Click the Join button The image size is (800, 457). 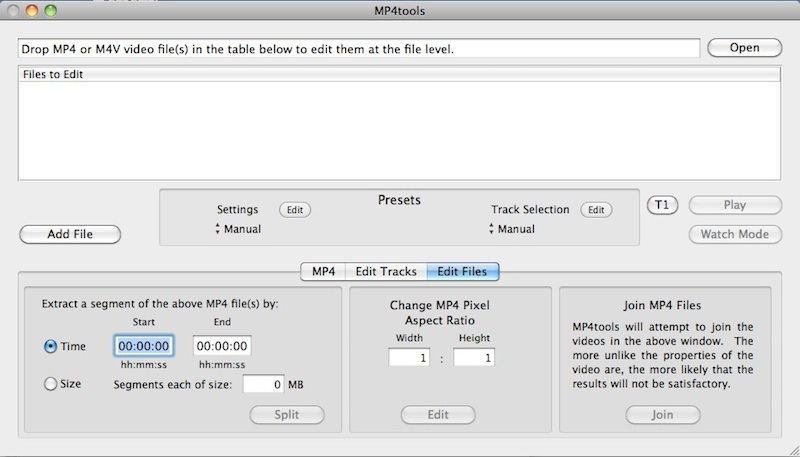point(663,414)
